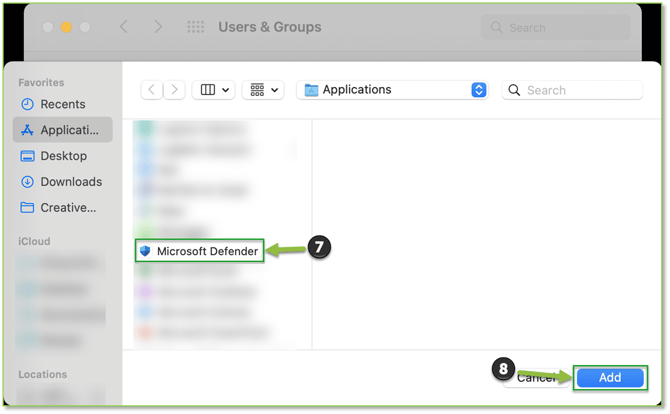
Task: Click the show all preferences grid icon
Action: point(195,27)
